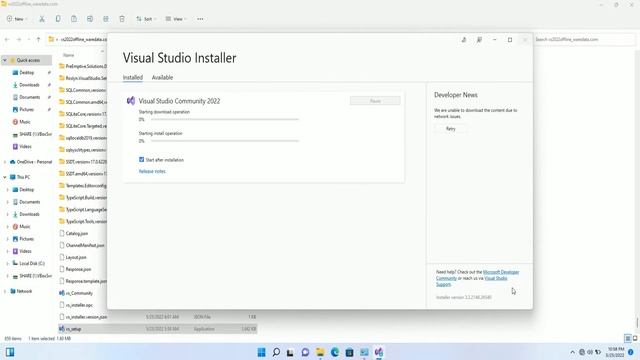Select the Response.json file

(78, 269)
